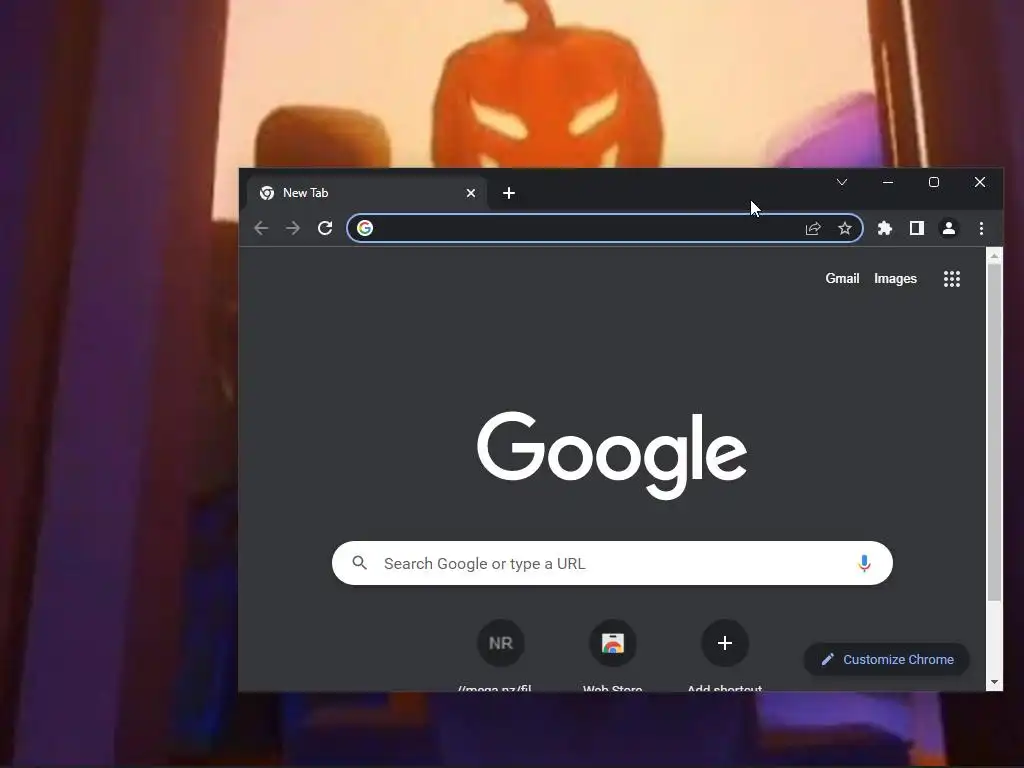The width and height of the screenshot is (1024, 768).
Task: Start voice search with microphone
Action: pos(864,563)
